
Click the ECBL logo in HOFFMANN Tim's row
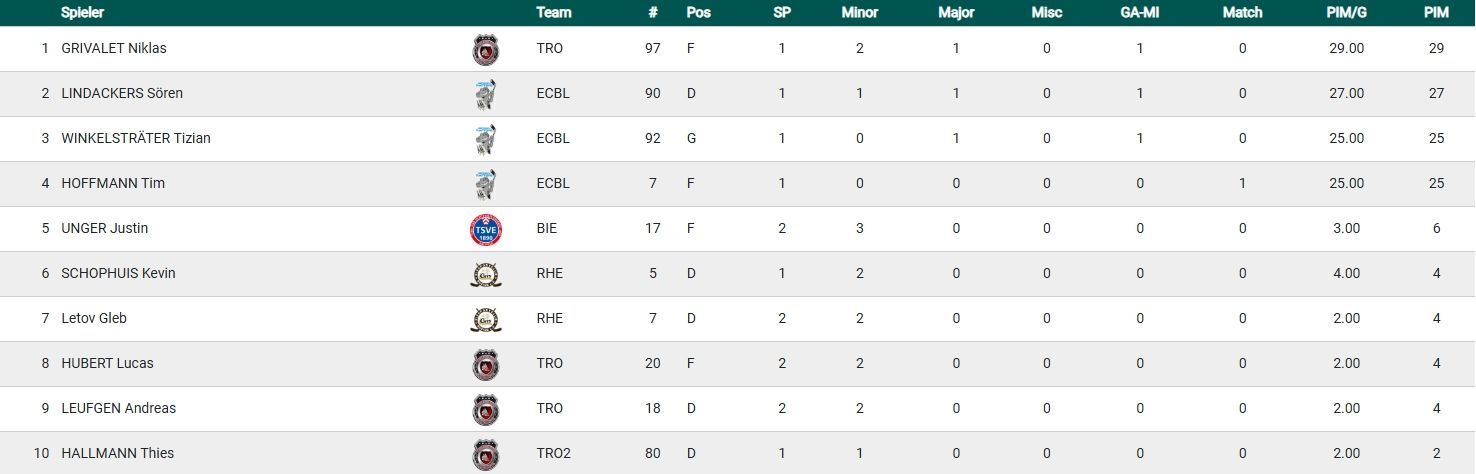tap(486, 184)
